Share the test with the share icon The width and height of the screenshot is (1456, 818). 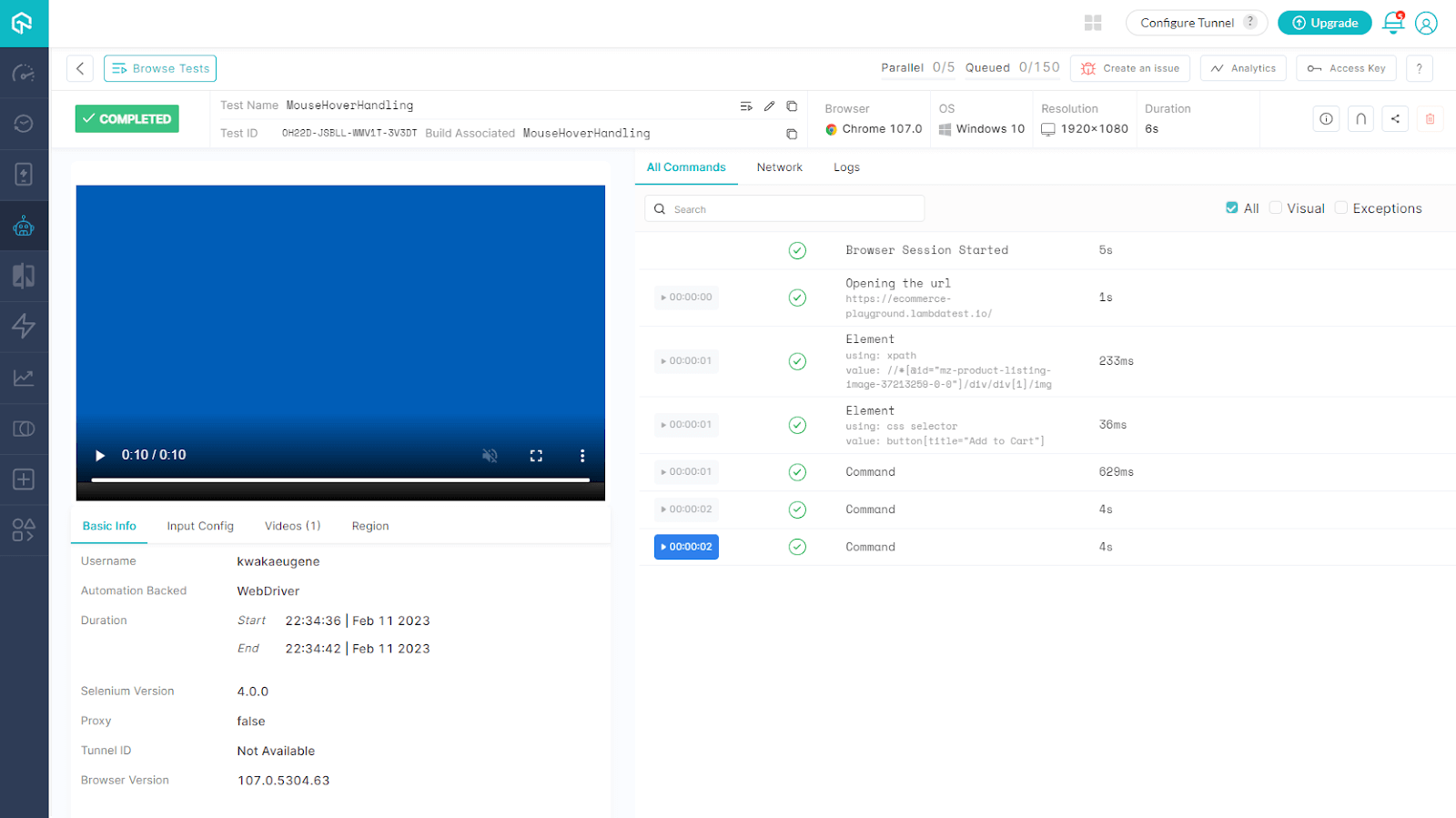tap(1395, 119)
